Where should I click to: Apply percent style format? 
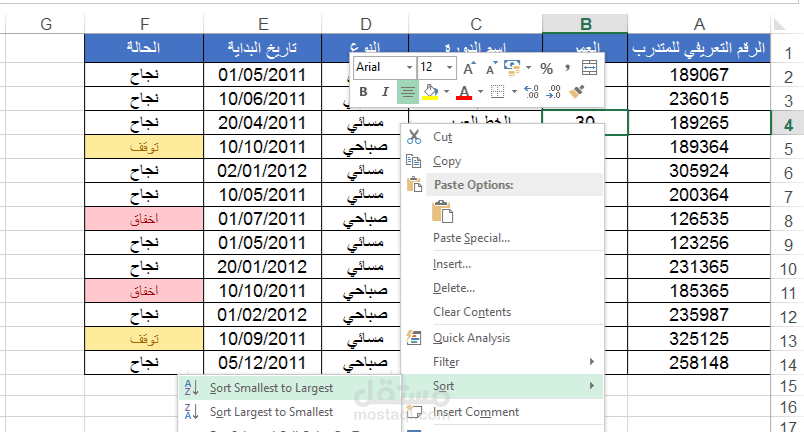point(547,68)
